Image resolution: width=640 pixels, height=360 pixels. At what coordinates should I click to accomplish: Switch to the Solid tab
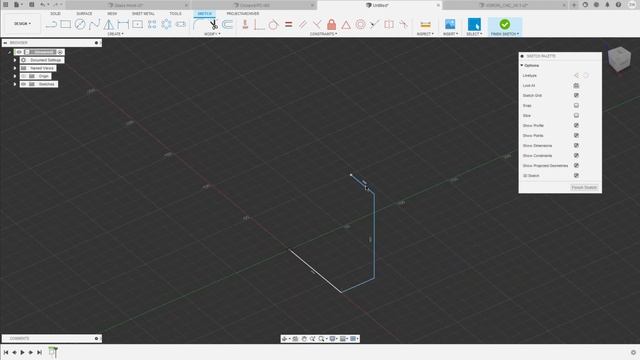point(55,13)
